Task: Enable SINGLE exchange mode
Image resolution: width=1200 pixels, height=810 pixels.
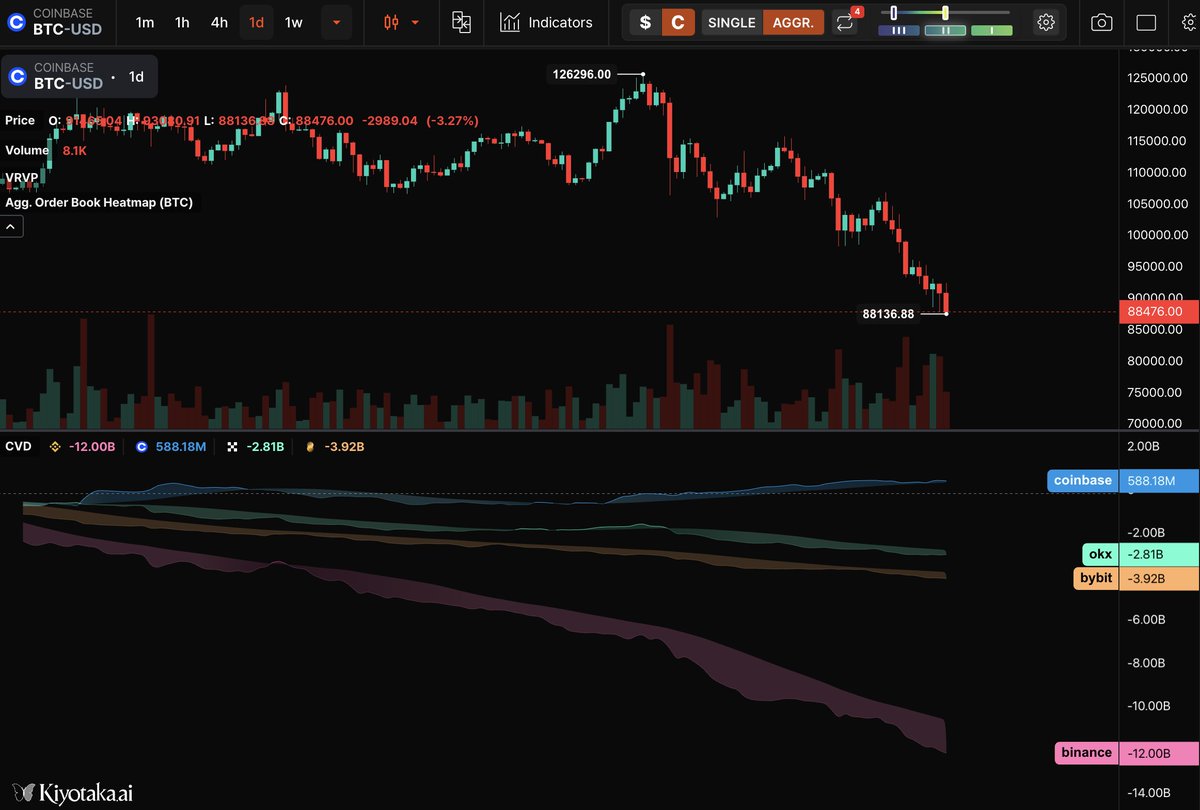Action: [x=731, y=22]
